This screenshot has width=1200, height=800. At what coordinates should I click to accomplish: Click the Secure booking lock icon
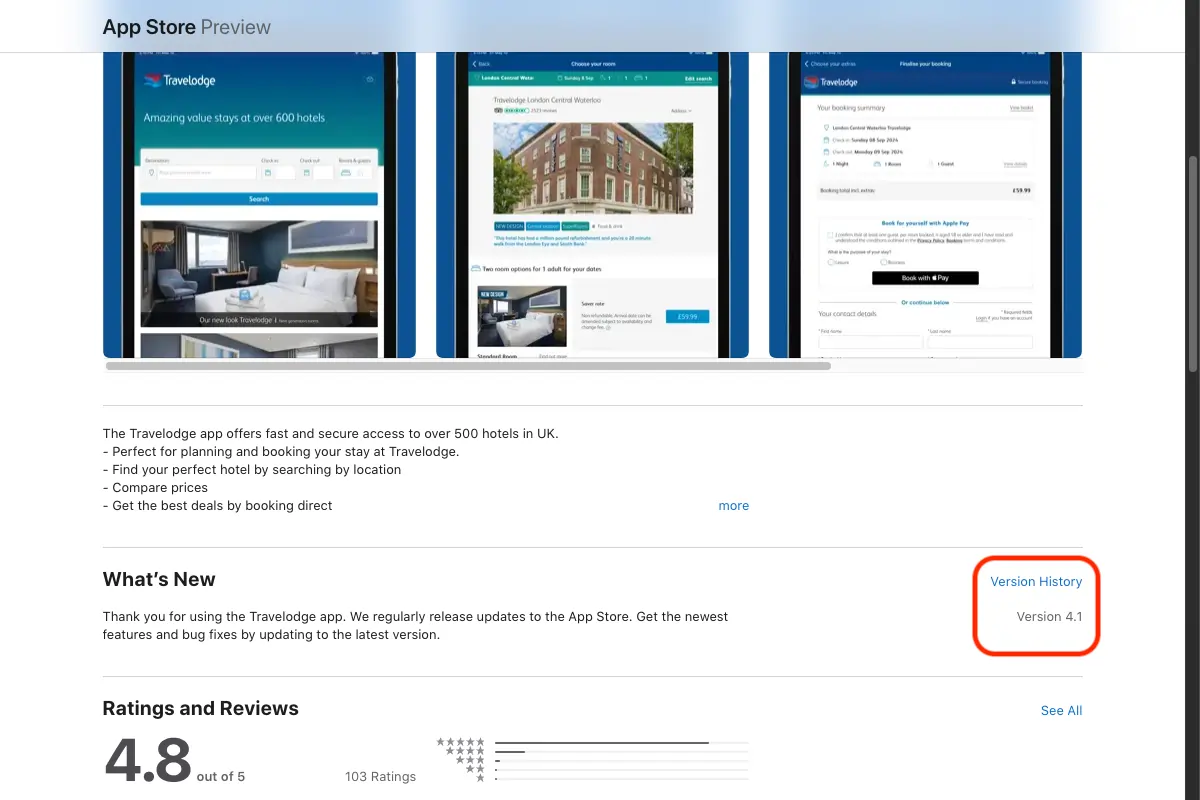pos(1013,81)
